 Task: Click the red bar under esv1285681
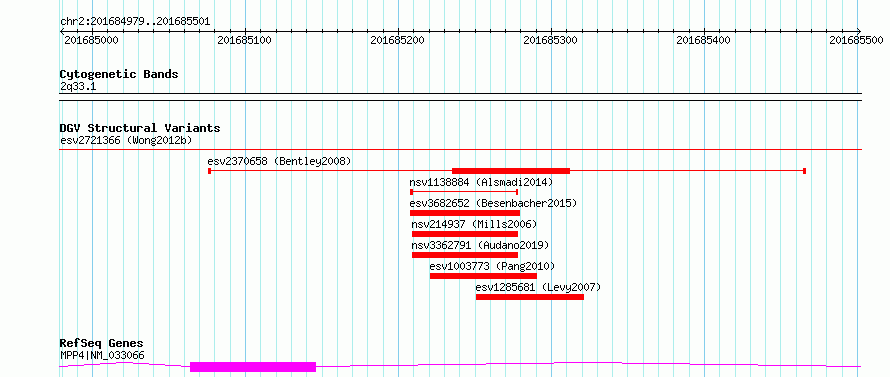click(530, 297)
